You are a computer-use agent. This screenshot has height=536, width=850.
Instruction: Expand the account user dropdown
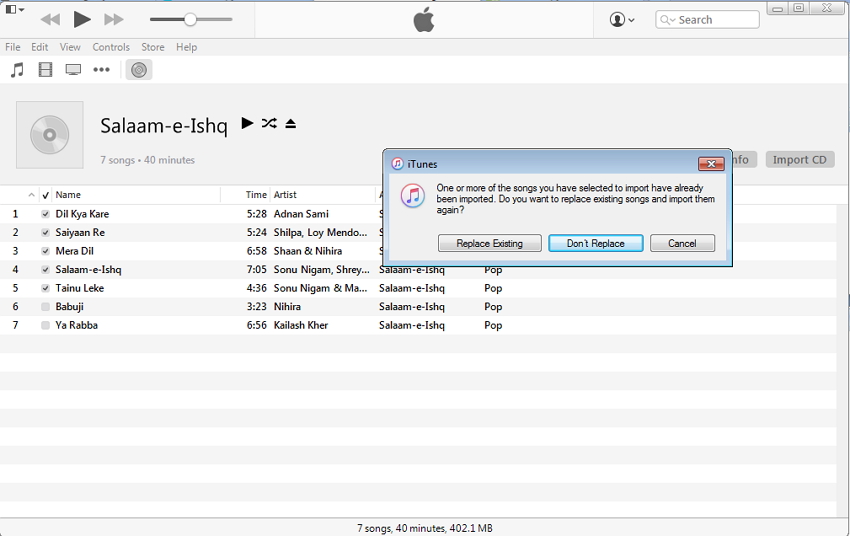pyautogui.click(x=622, y=20)
